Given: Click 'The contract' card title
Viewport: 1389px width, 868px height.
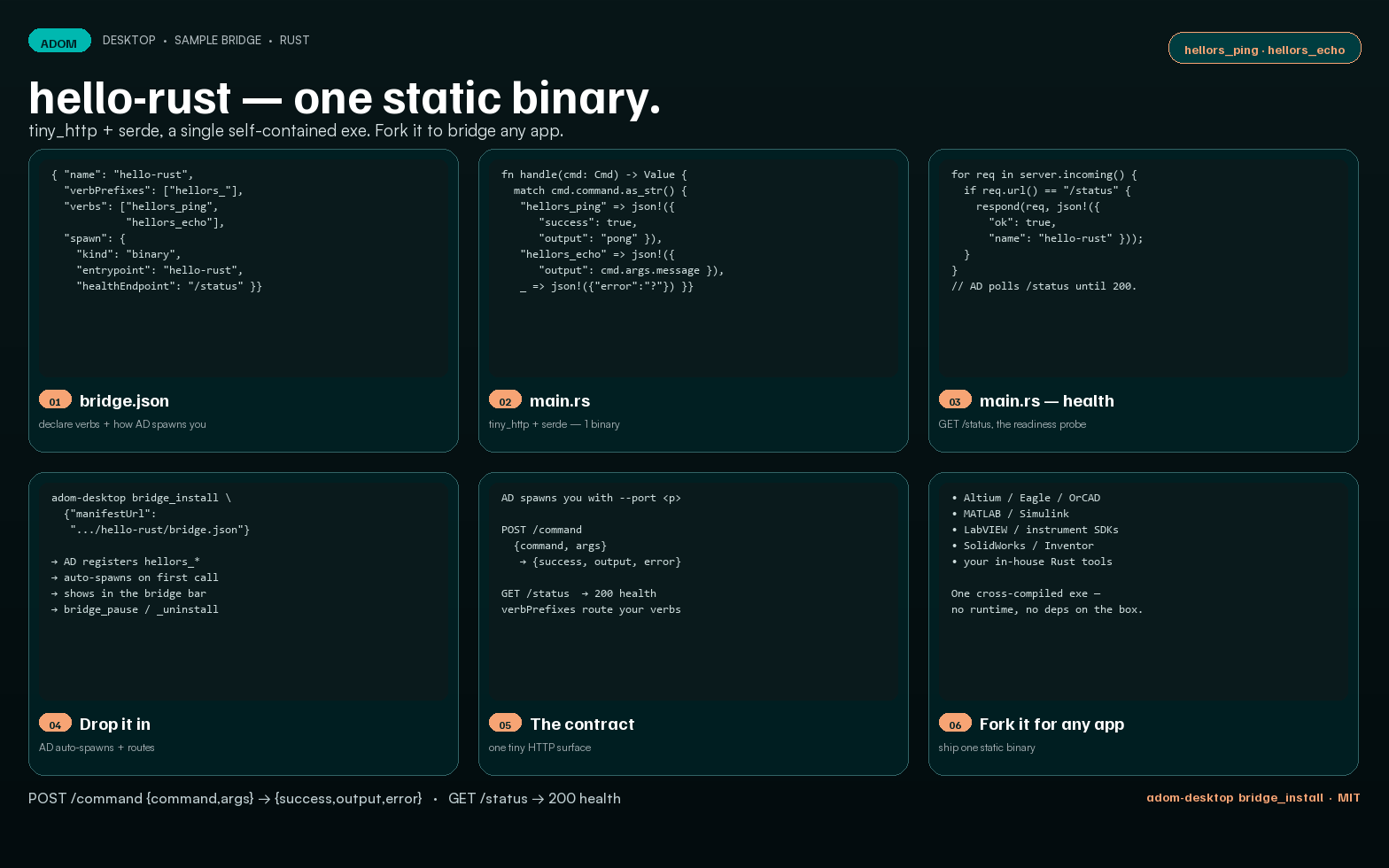Looking at the screenshot, I should (582, 725).
